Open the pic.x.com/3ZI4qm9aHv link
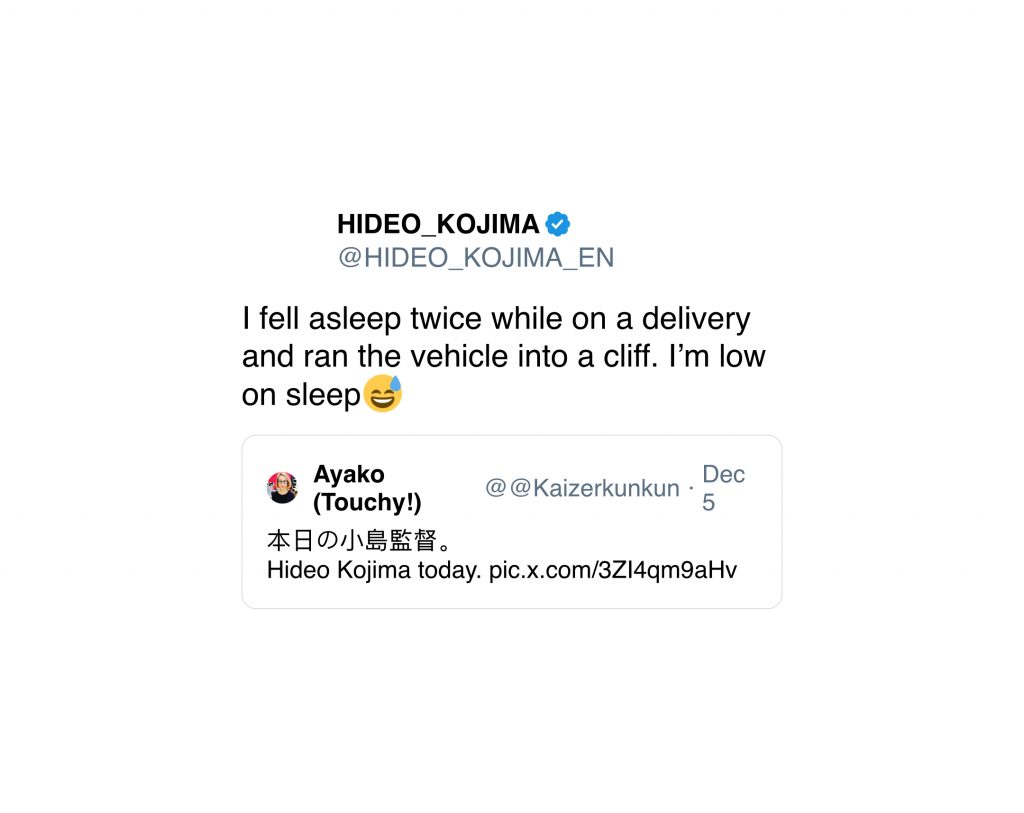 613,571
